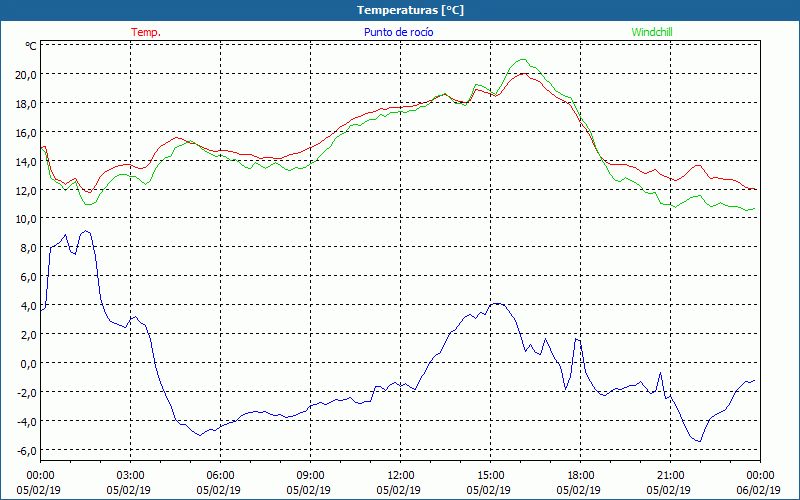Click the 15:00 time axis label
This screenshot has height=500, width=800.
(x=491, y=476)
